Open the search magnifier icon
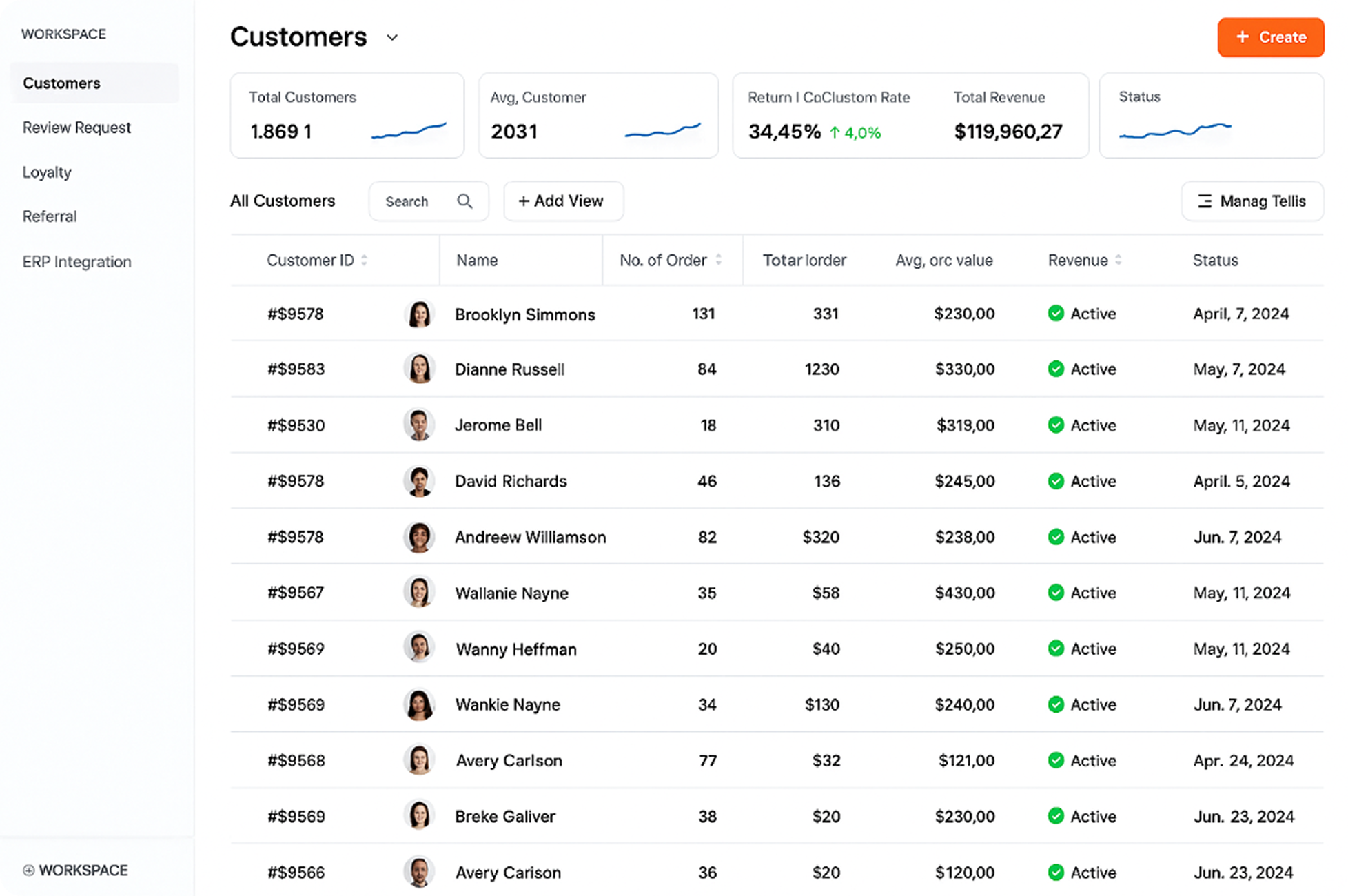 pyautogui.click(x=465, y=201)
